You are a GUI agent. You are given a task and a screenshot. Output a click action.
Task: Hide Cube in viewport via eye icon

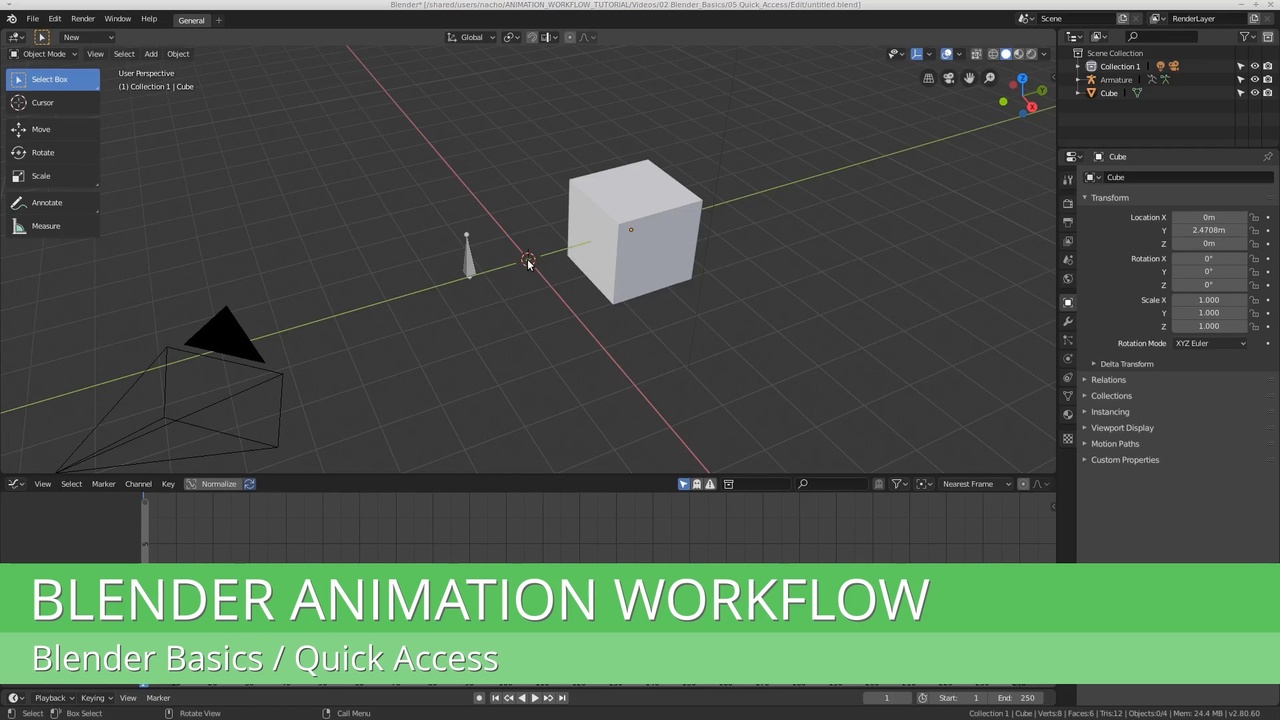pos(1255,93)
